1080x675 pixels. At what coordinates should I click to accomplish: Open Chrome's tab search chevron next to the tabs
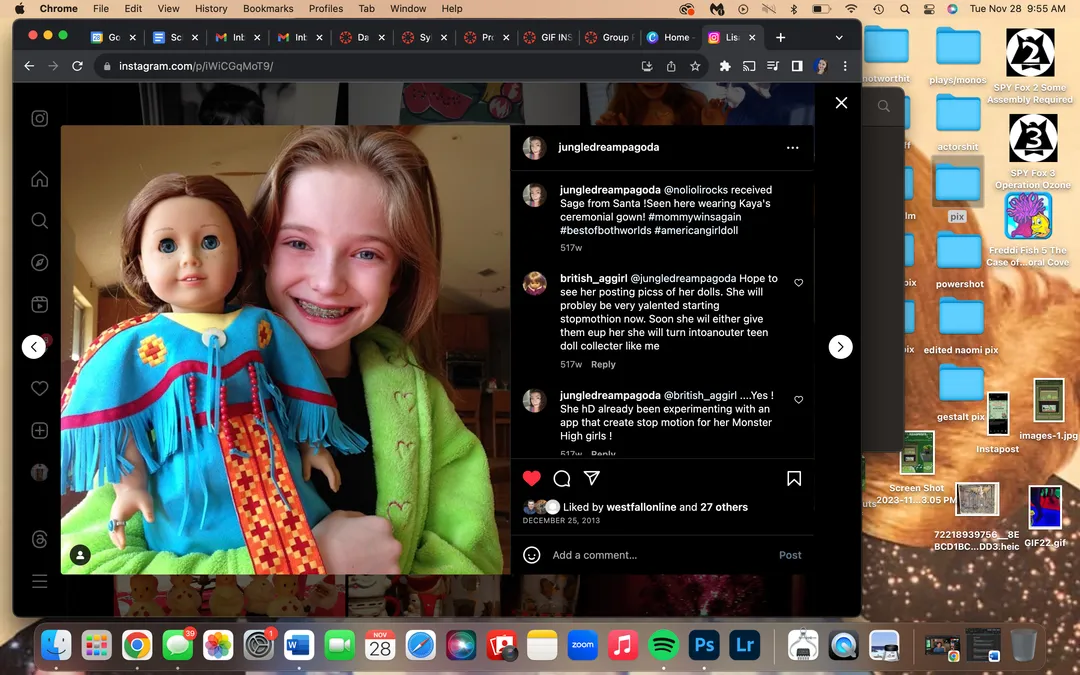(x=838, y=37)
